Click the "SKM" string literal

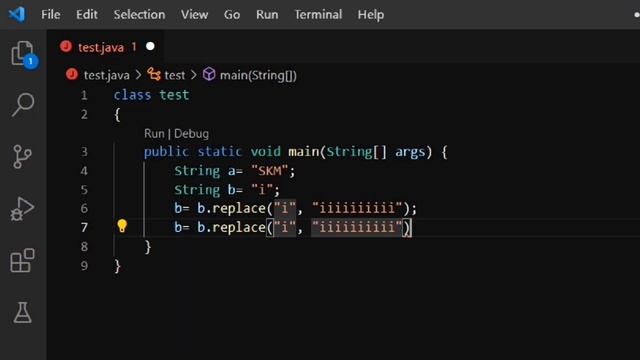pyautogui.click(x=269, y=171)
